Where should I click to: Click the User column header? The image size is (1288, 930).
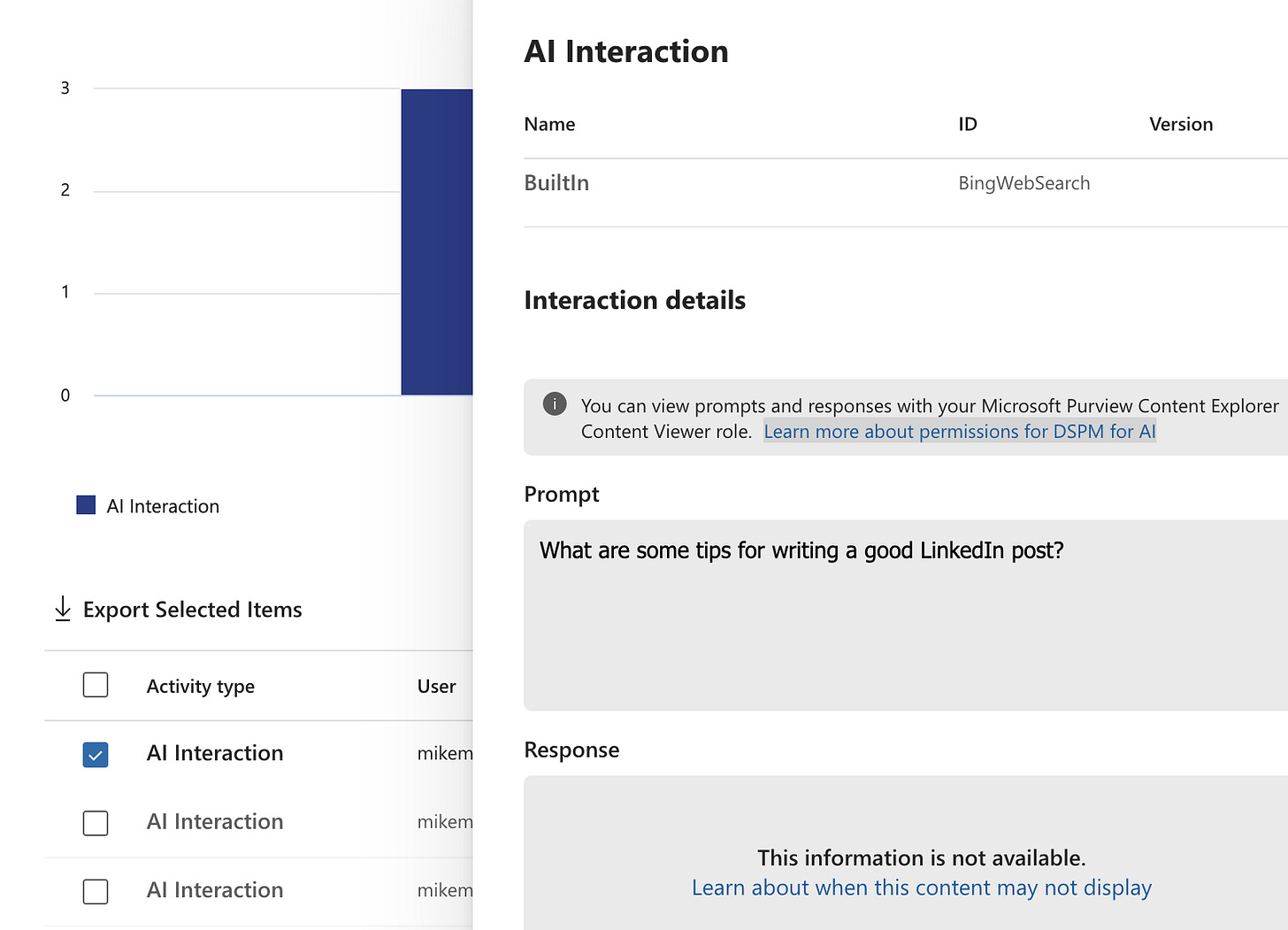point(436,687)
